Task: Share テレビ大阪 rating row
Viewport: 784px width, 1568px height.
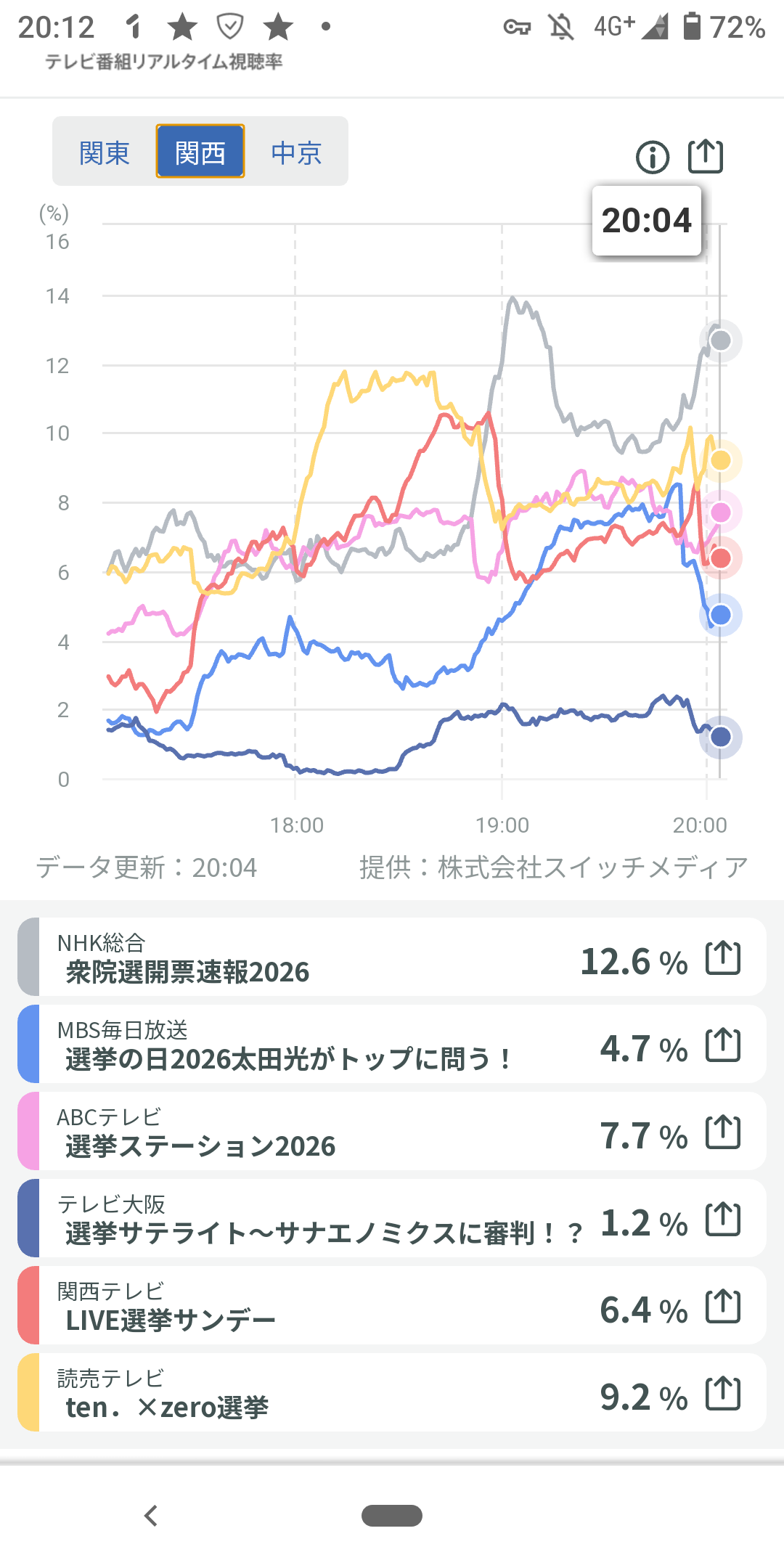Action: coord(723,1220)
